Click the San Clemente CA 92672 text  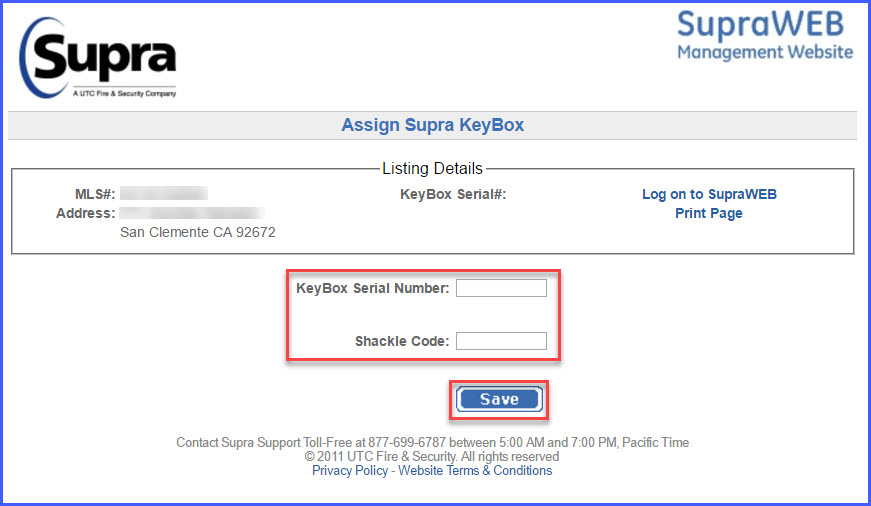(198, 232)
